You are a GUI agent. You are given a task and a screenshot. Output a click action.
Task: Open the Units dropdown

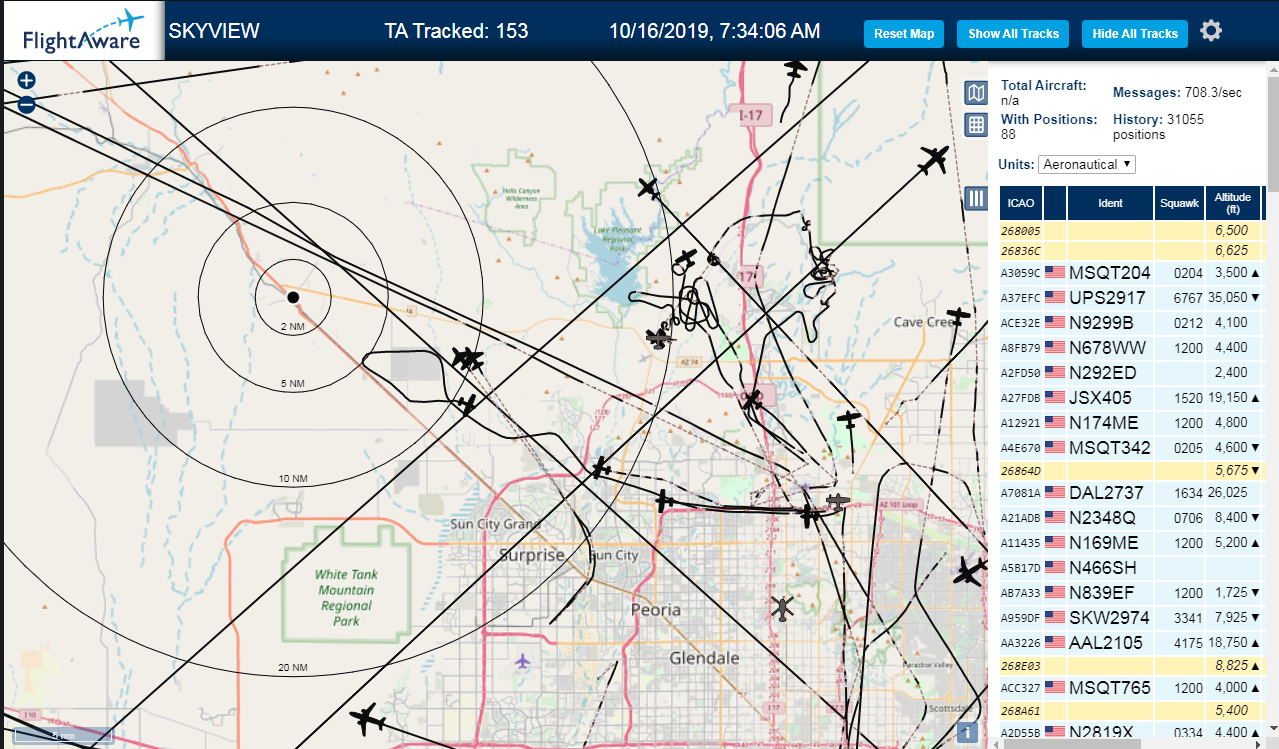coord(1087,164)
